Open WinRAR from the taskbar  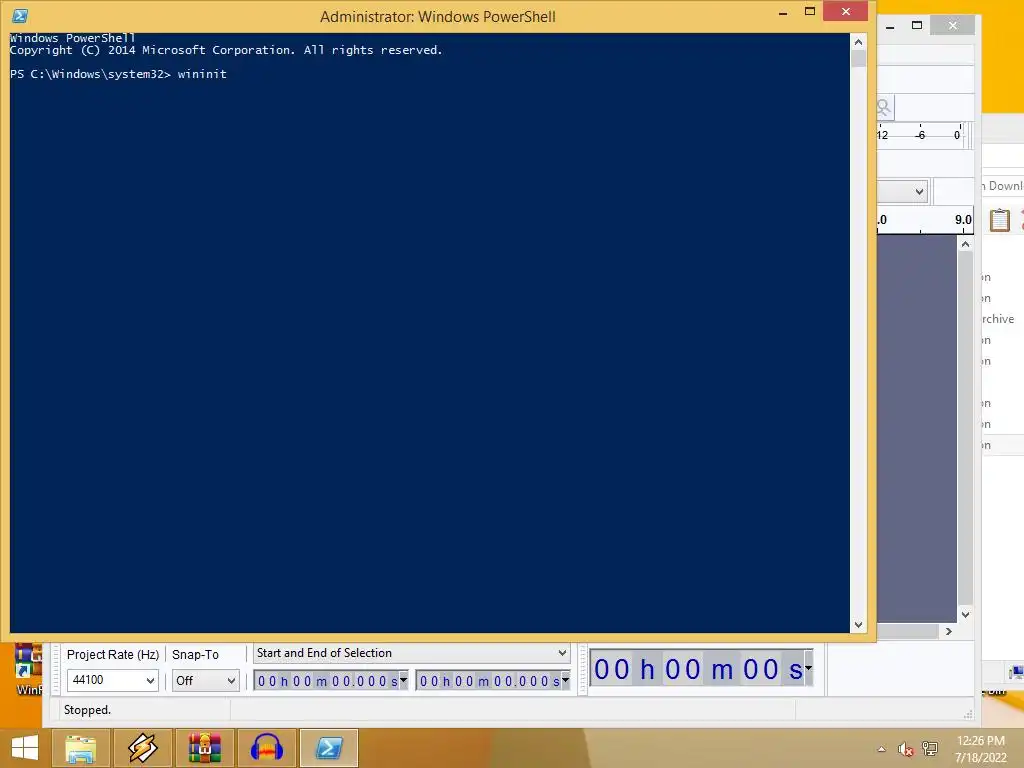[x=204, y=748]
